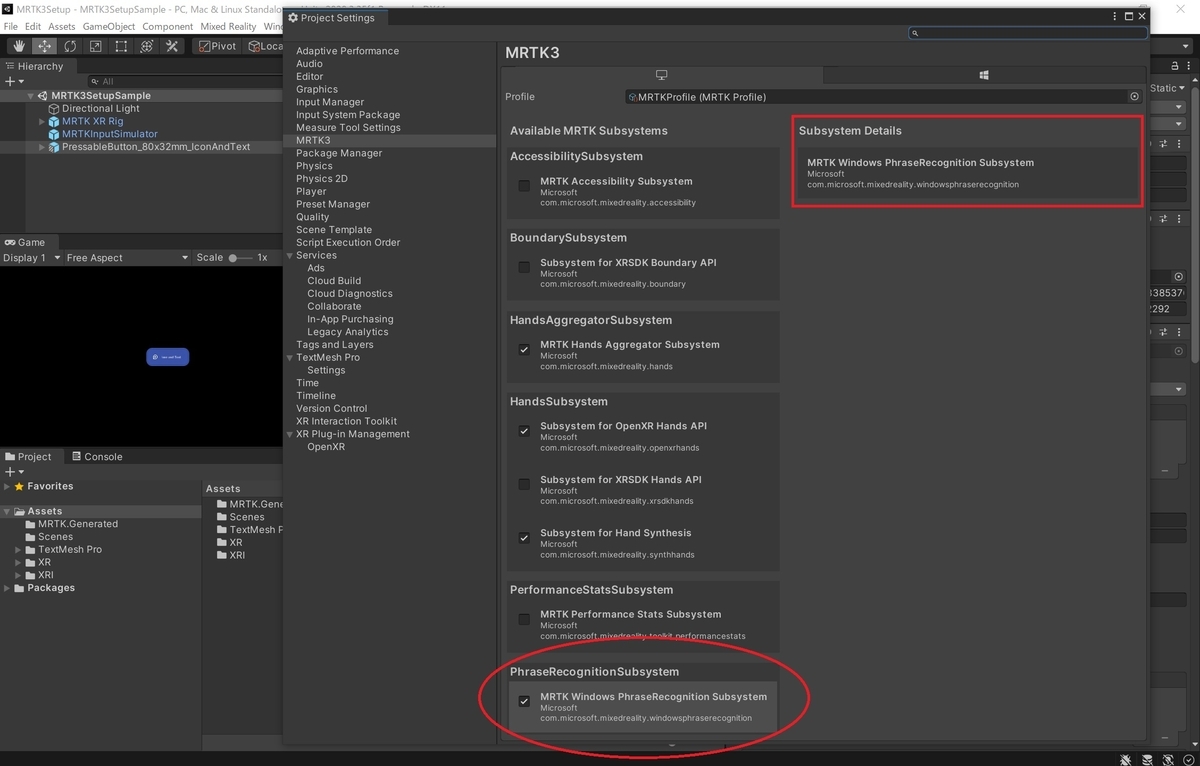Click MRTK XR Rig prefab cube icon
Viewport: 1200px width, 766px height.
(x=54, y=121)
